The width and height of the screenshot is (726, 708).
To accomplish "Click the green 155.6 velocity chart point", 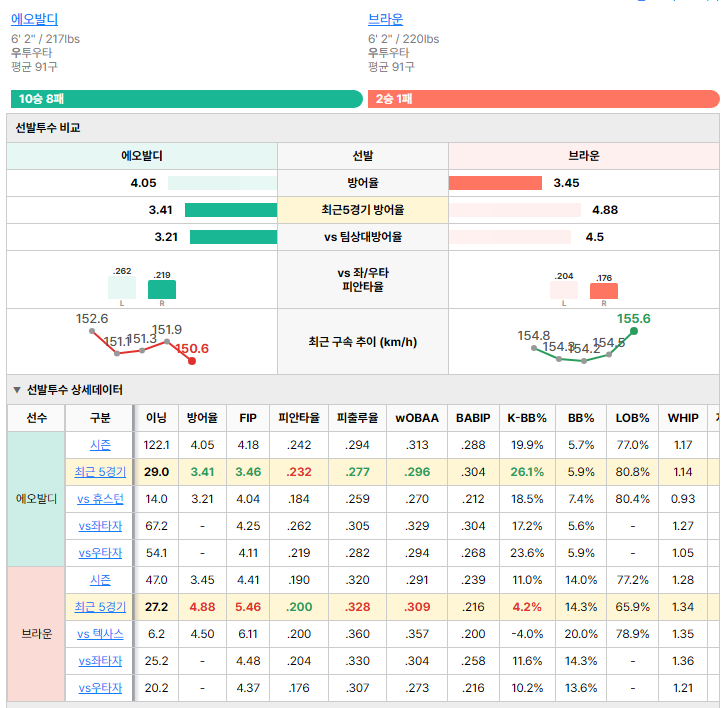I will (x=634, y=331).
